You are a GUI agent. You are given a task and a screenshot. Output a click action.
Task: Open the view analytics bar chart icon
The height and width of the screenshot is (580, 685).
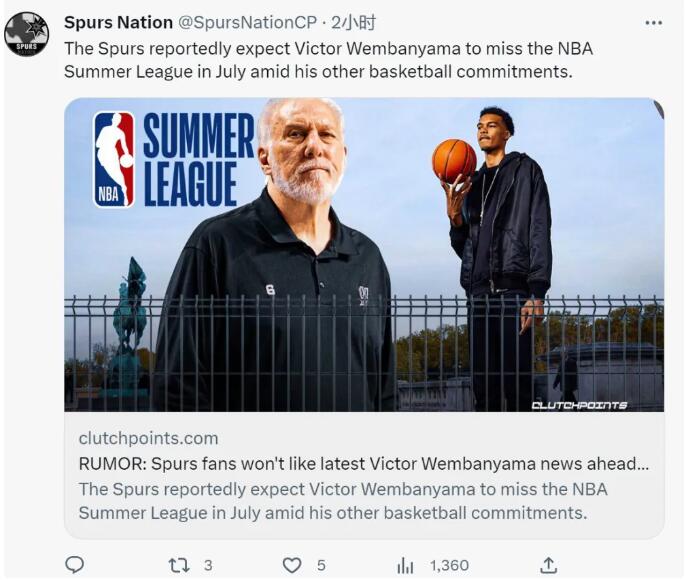[x=405, y=566]
